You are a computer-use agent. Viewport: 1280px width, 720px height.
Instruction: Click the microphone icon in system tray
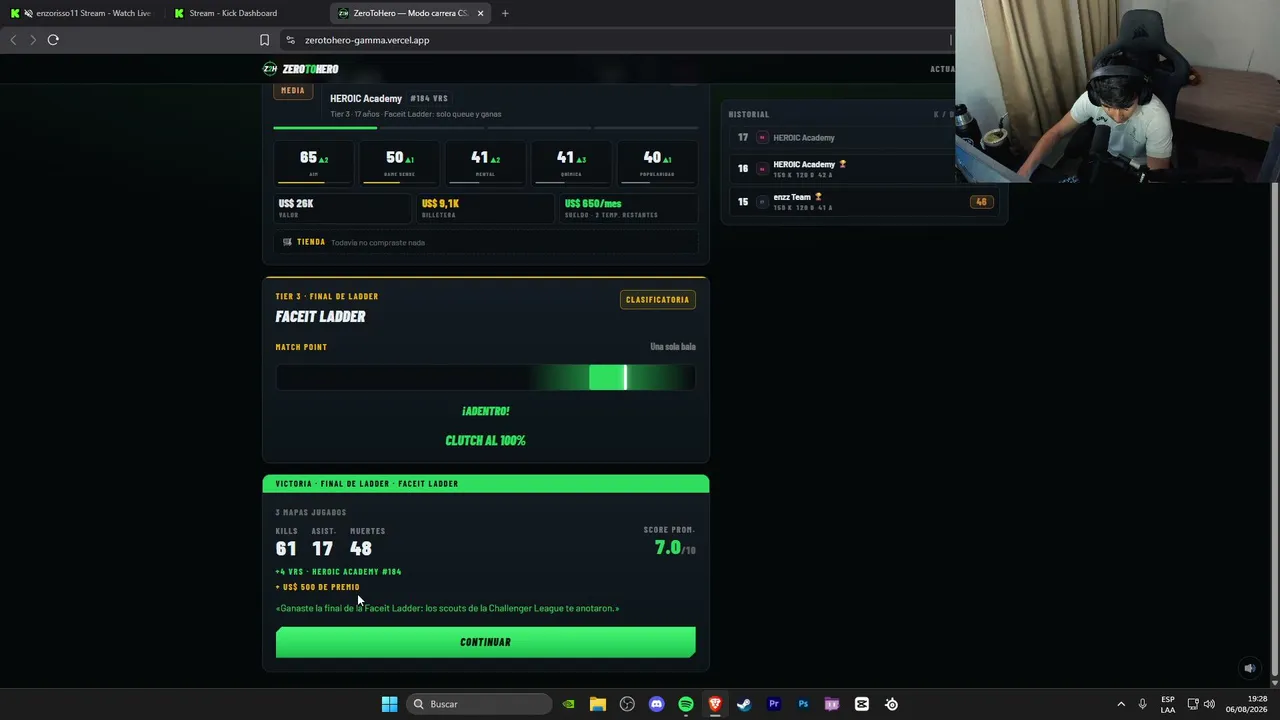(x=1142, y=704)
